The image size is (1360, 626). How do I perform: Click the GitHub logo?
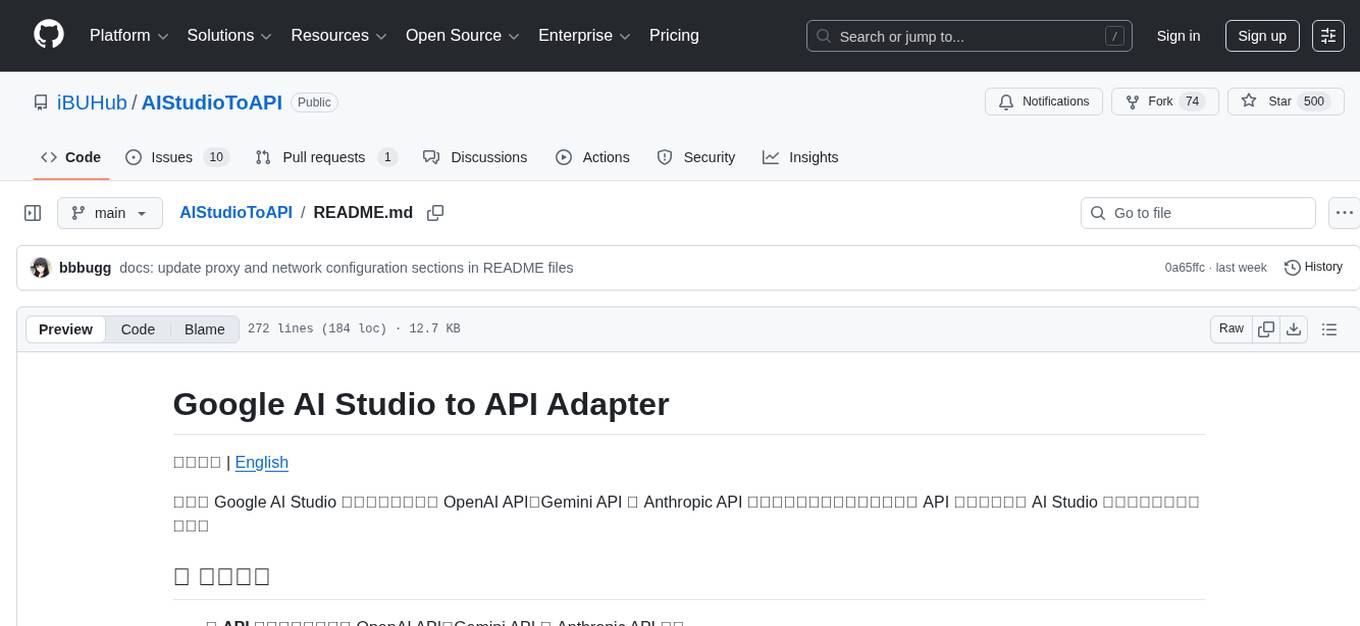coord(48,34)
